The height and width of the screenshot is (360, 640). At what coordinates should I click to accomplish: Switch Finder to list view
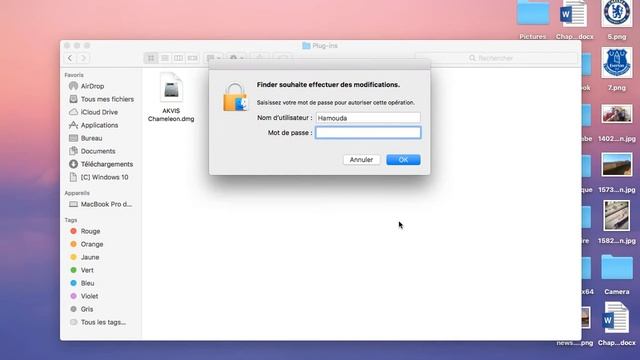pyautogui.click(x=165, y=58)
